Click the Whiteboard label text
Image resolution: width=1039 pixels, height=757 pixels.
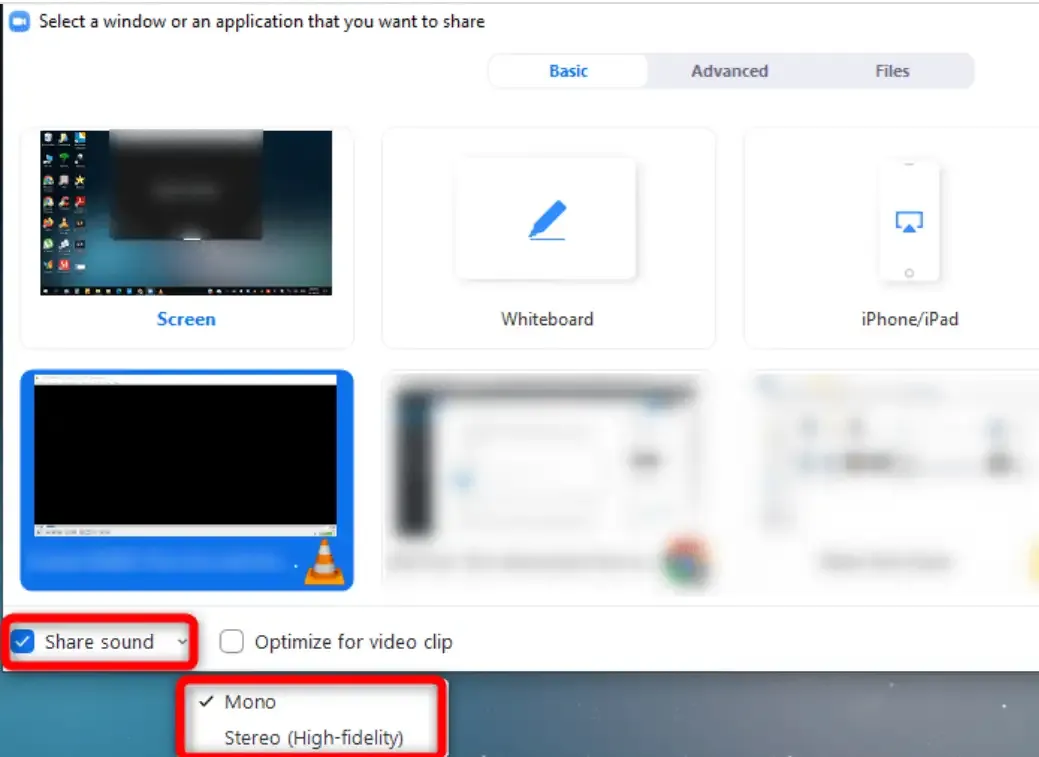click(x=547, y=319)
